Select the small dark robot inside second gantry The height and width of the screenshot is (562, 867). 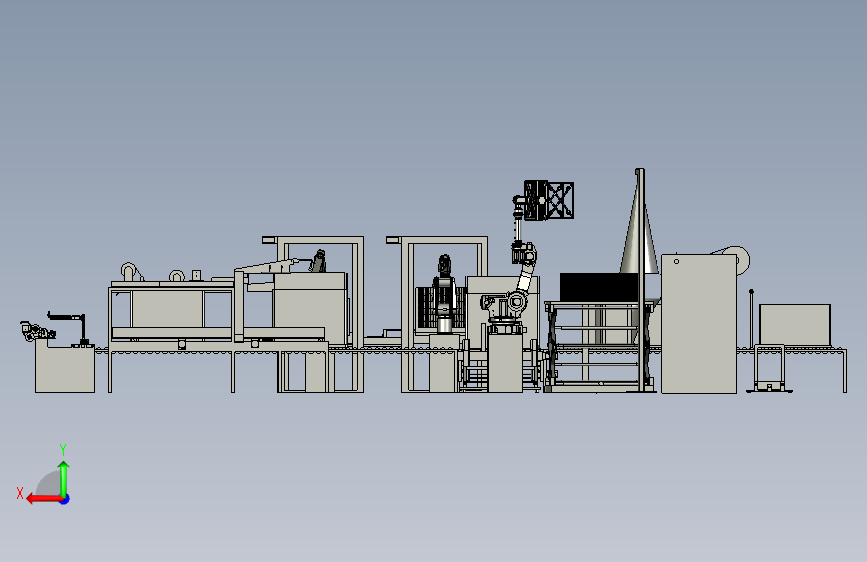(445, 294)
